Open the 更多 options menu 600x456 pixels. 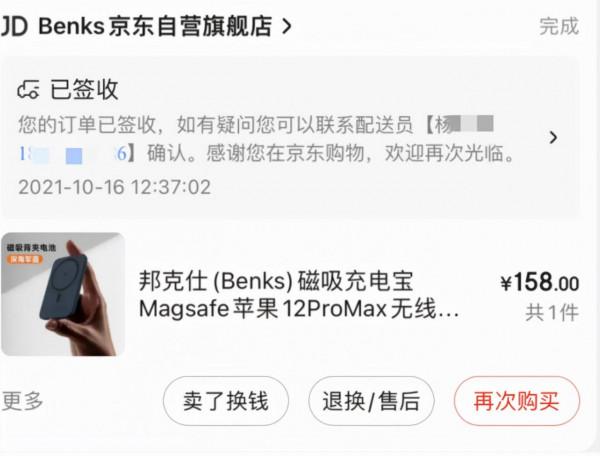point(22,401)
